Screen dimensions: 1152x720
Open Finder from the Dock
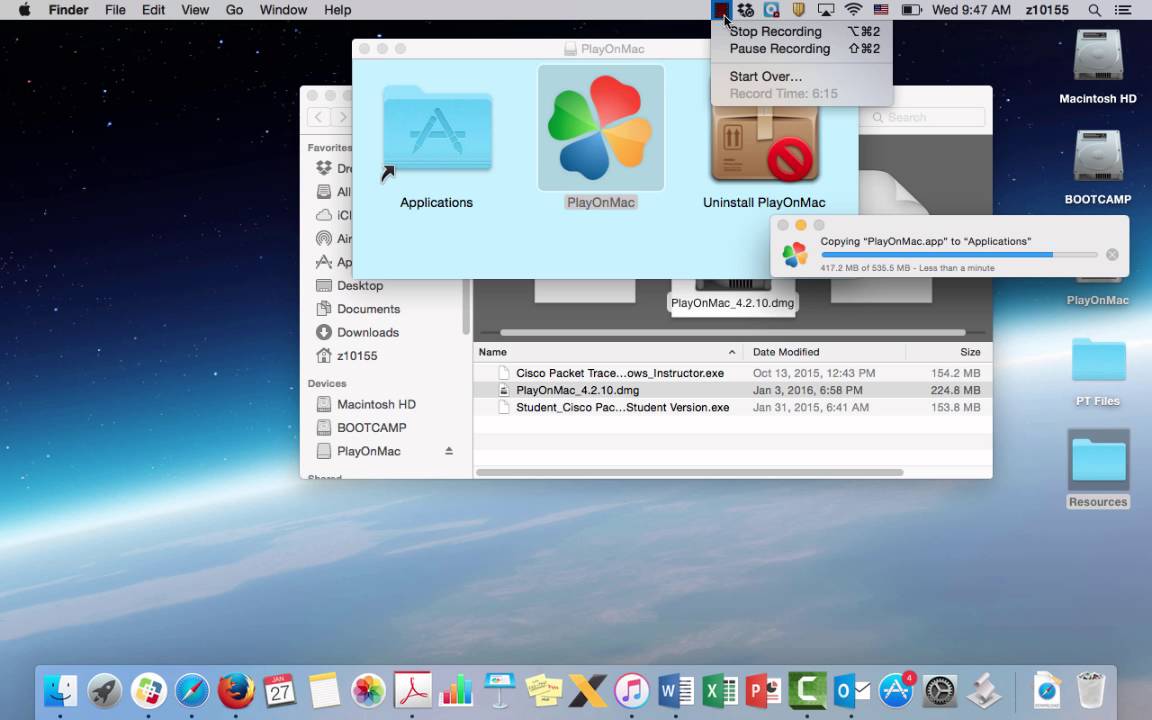click(60, 691)
